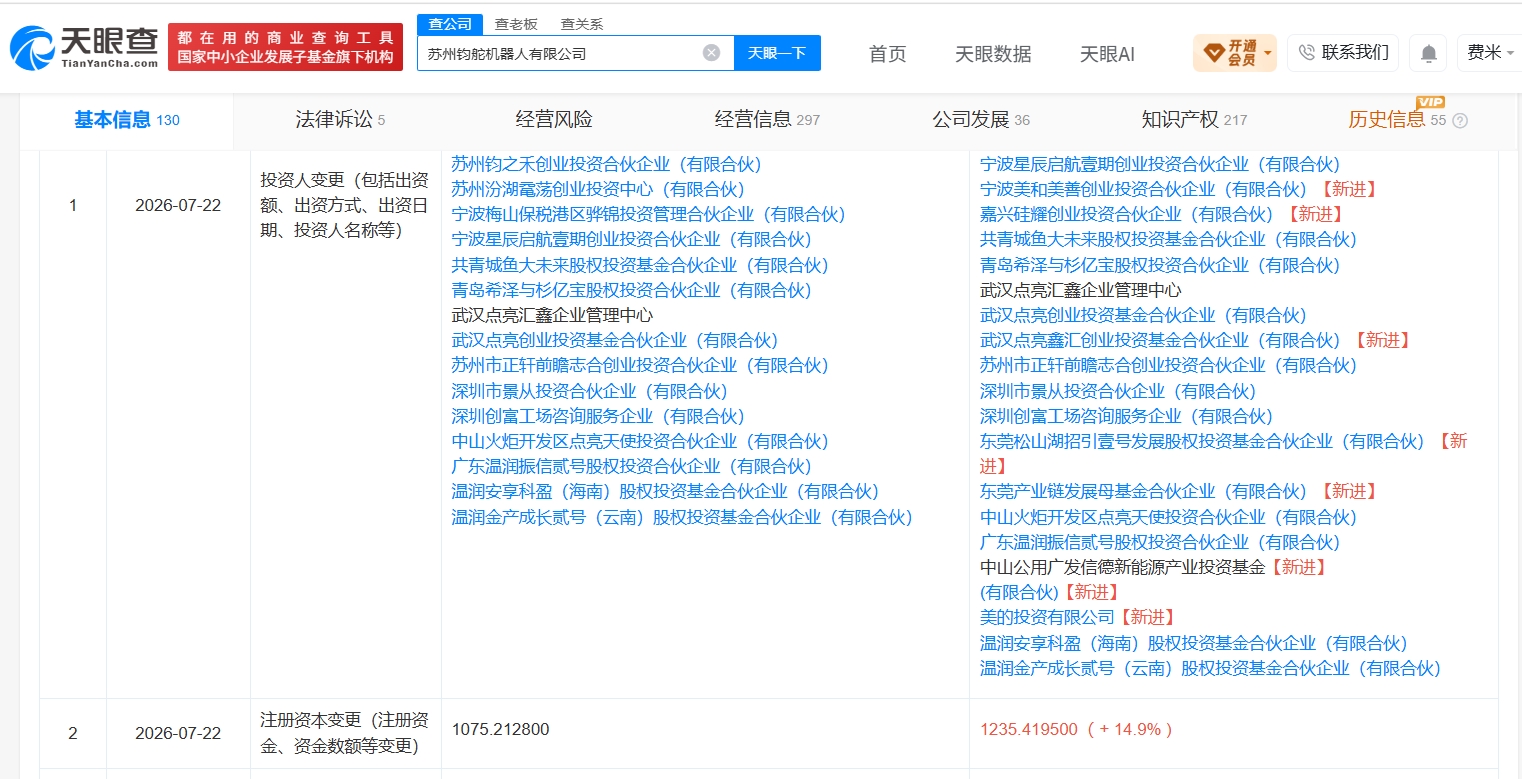Click the help question mark beside 历史信息
This screenshot has width=1522, height=779.
point(1460,121)
